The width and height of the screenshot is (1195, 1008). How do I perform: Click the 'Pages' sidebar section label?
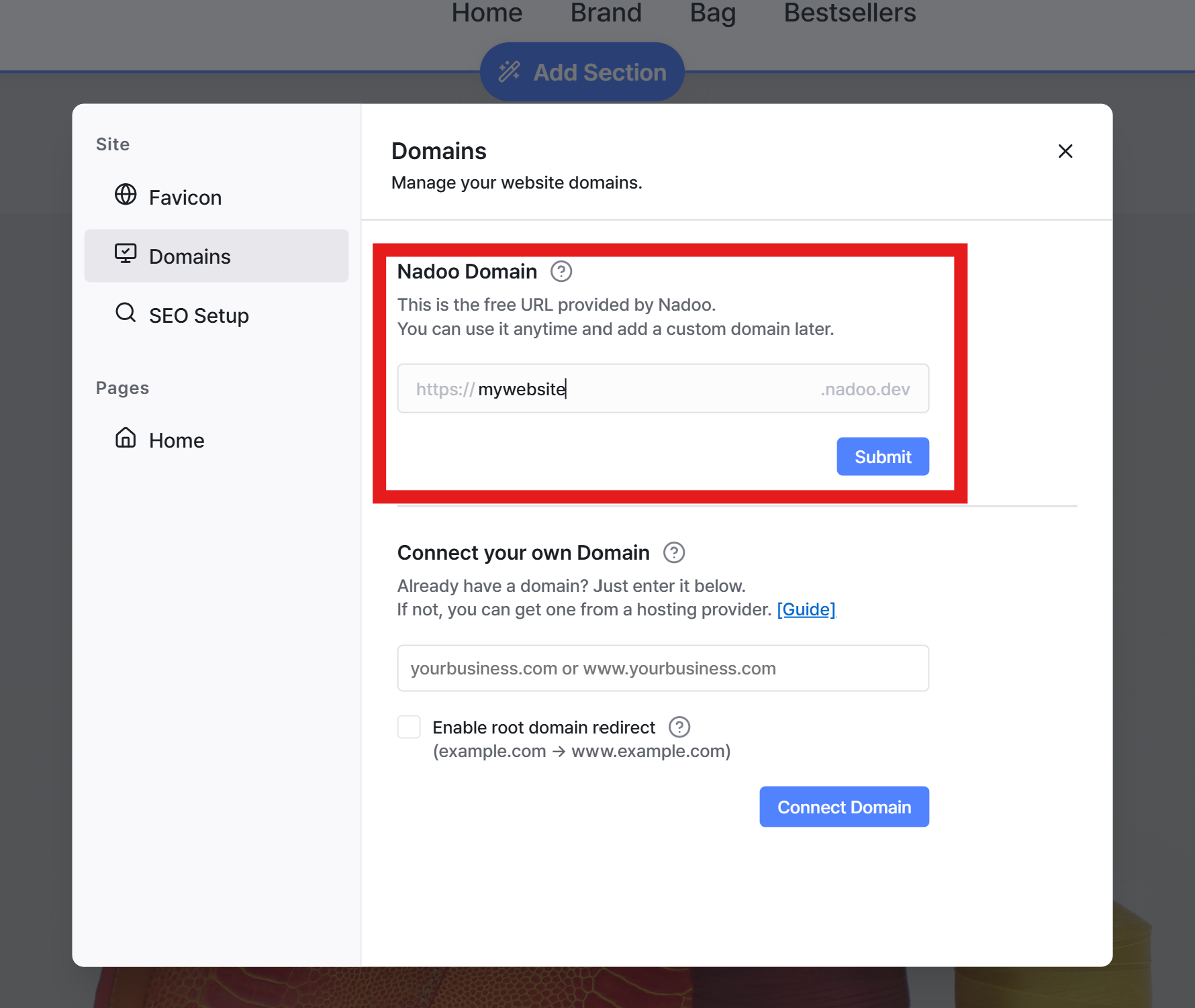[122, 388]
